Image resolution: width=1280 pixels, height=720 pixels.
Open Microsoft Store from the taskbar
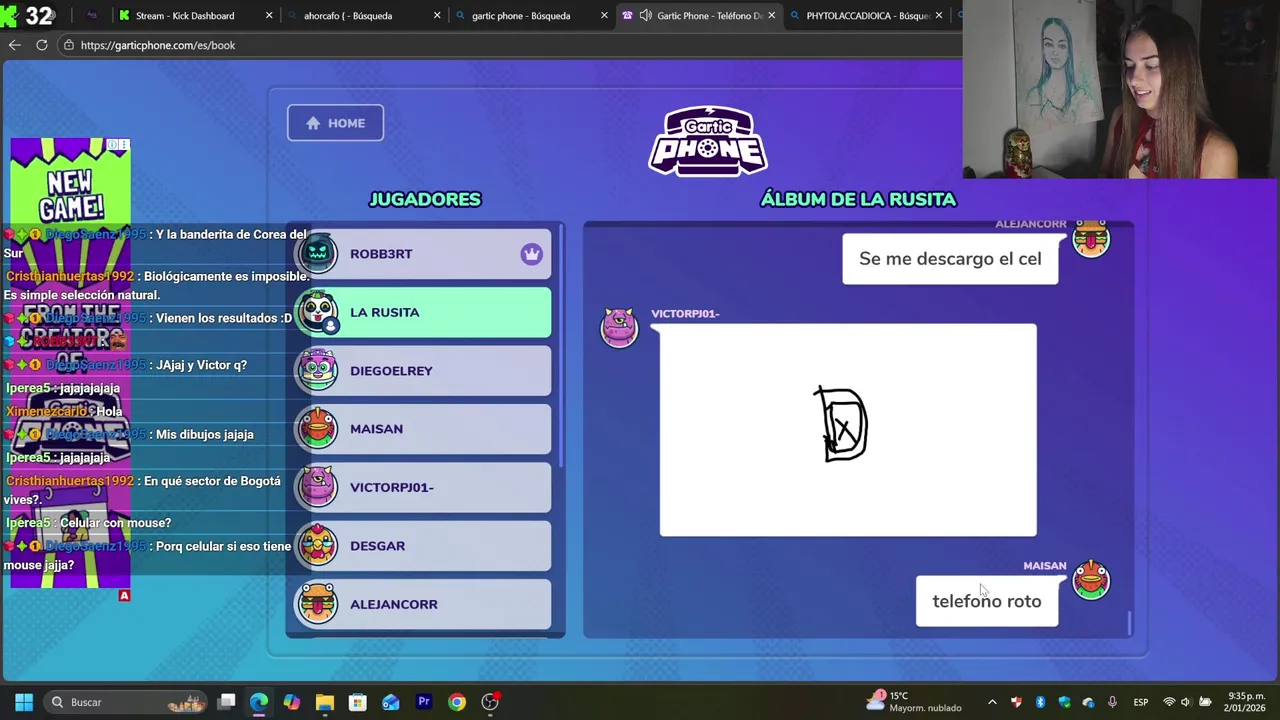coord(357,702)
